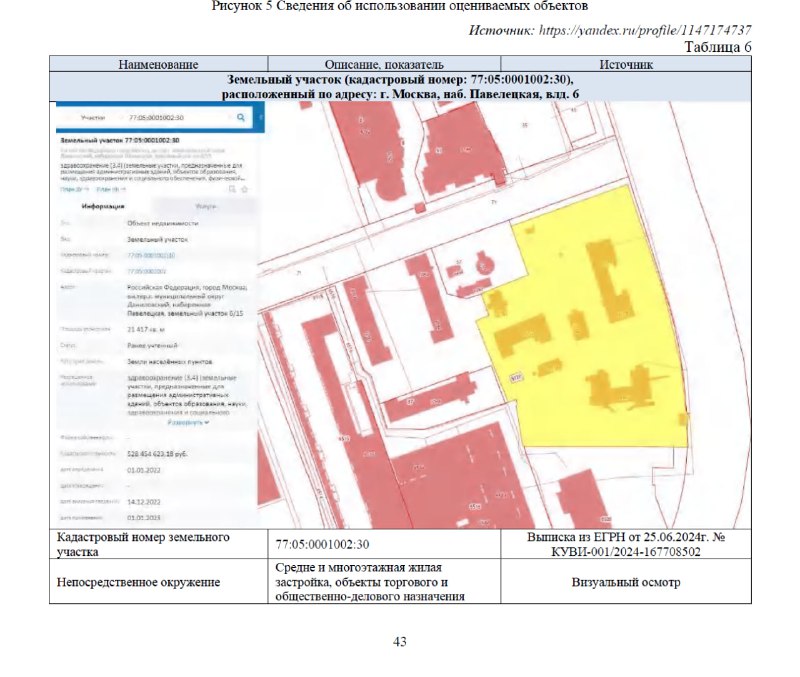Open the План КК link
800x677 pixels.
[x=111, y=189]
